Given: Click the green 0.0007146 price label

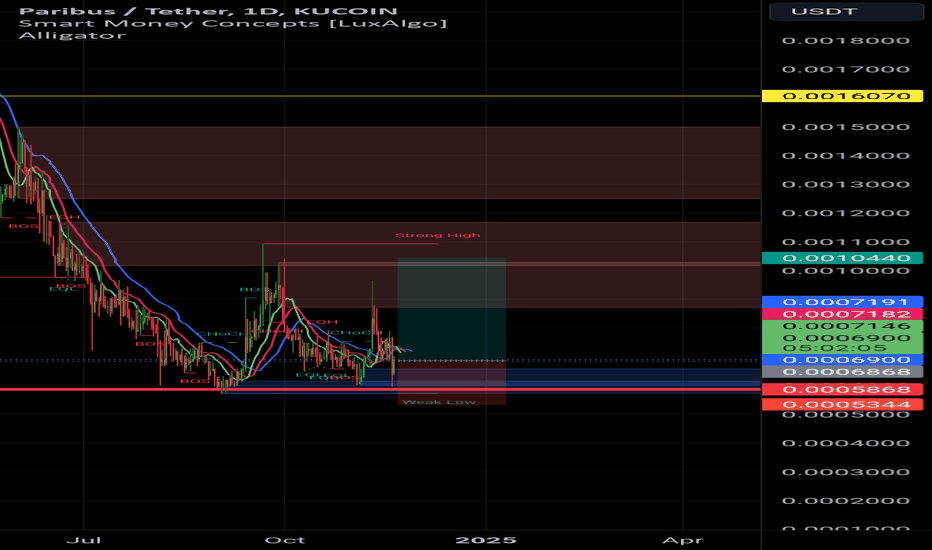Looking at the screenshot, I should click(842, 326).
